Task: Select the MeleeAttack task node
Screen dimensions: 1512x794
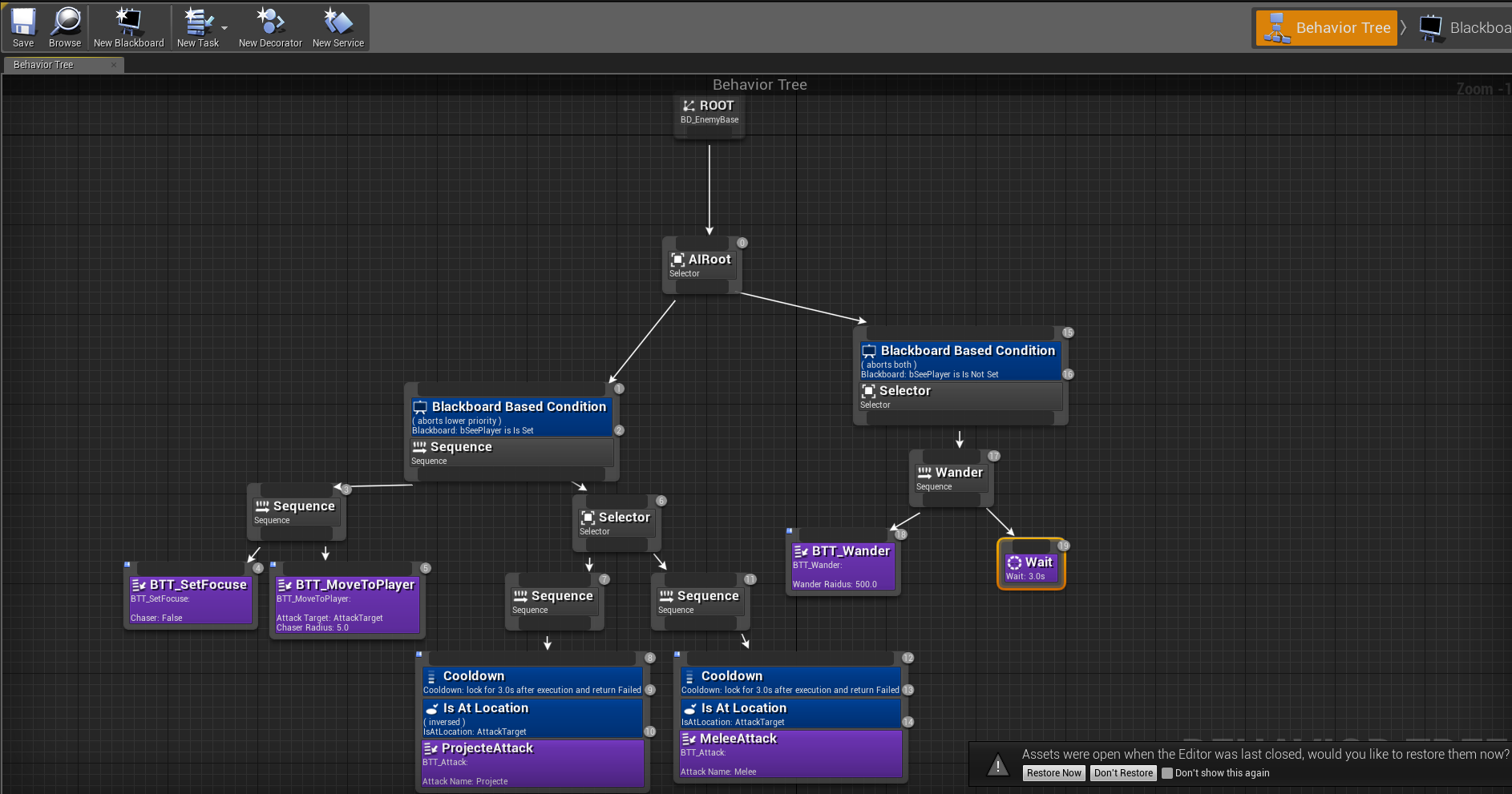Action: click(x=791, y=754)
